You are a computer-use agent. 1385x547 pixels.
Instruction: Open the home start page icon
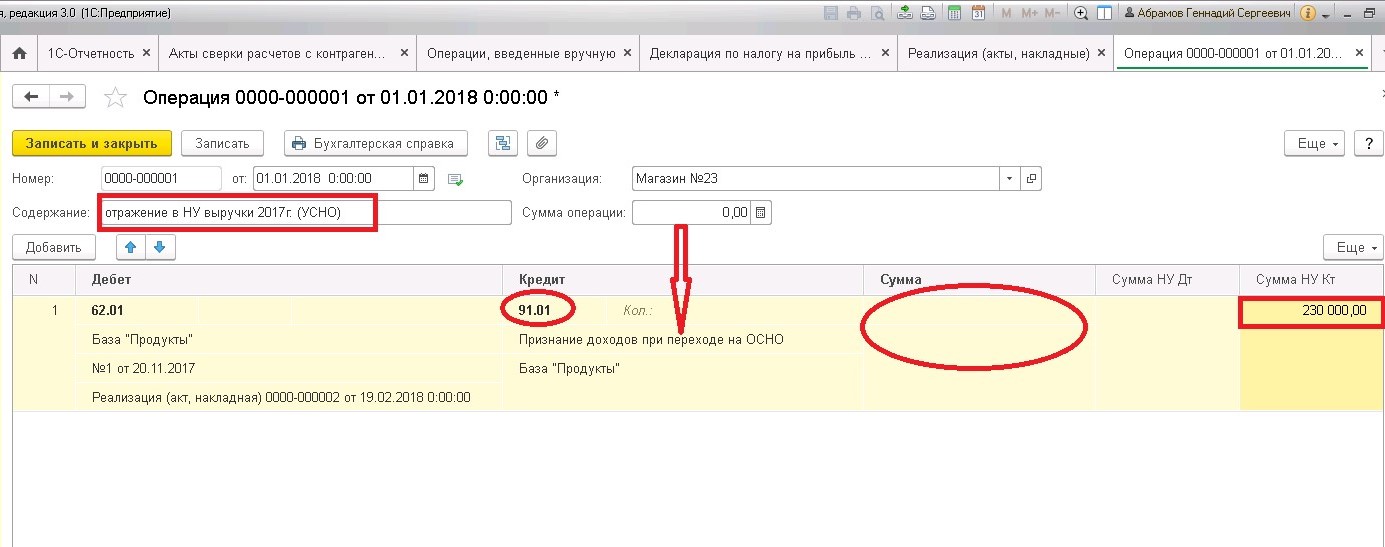pos(18,53)
